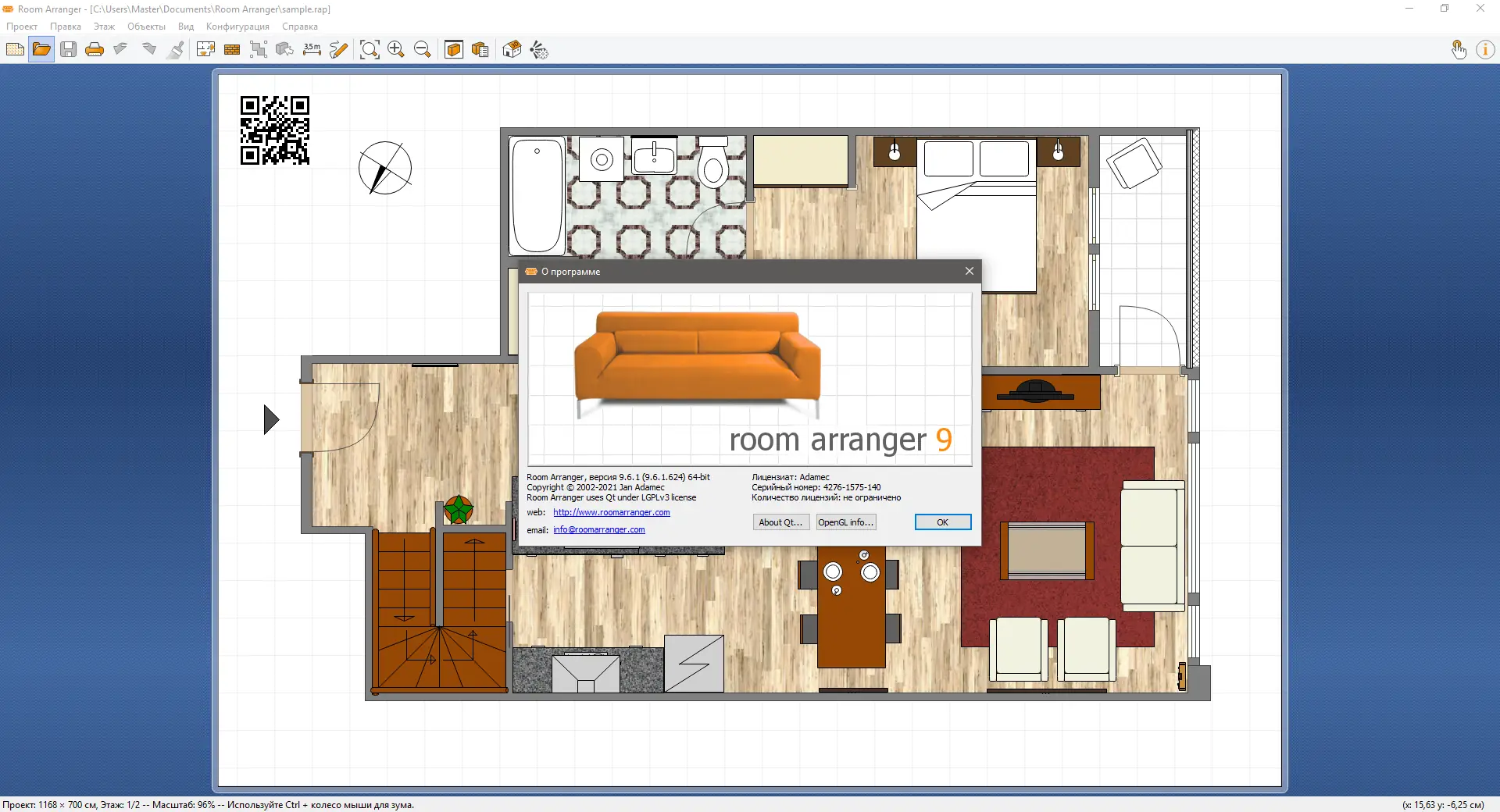The image size is (1500, 812).
Task: Toggle the touch mode hand icon
Action: coord(1459,50)
